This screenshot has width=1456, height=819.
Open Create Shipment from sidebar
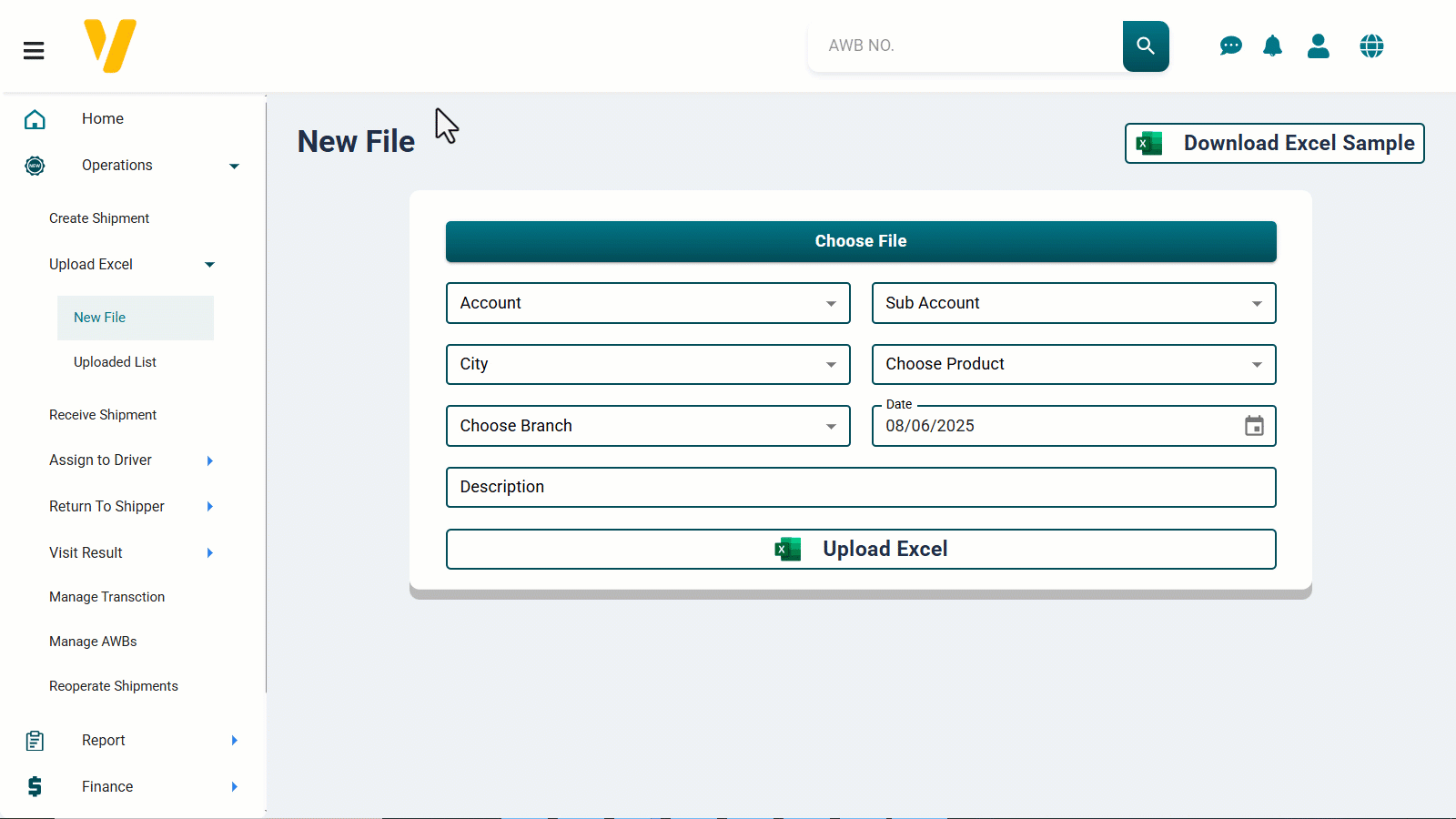99,217
